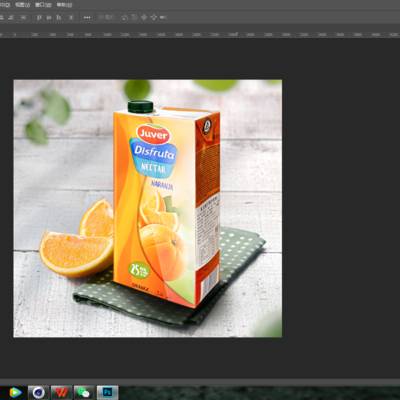Click the Juver juice carton on canvas
The width and height of the screenshot is (400, 400).
tap(166, 203)
